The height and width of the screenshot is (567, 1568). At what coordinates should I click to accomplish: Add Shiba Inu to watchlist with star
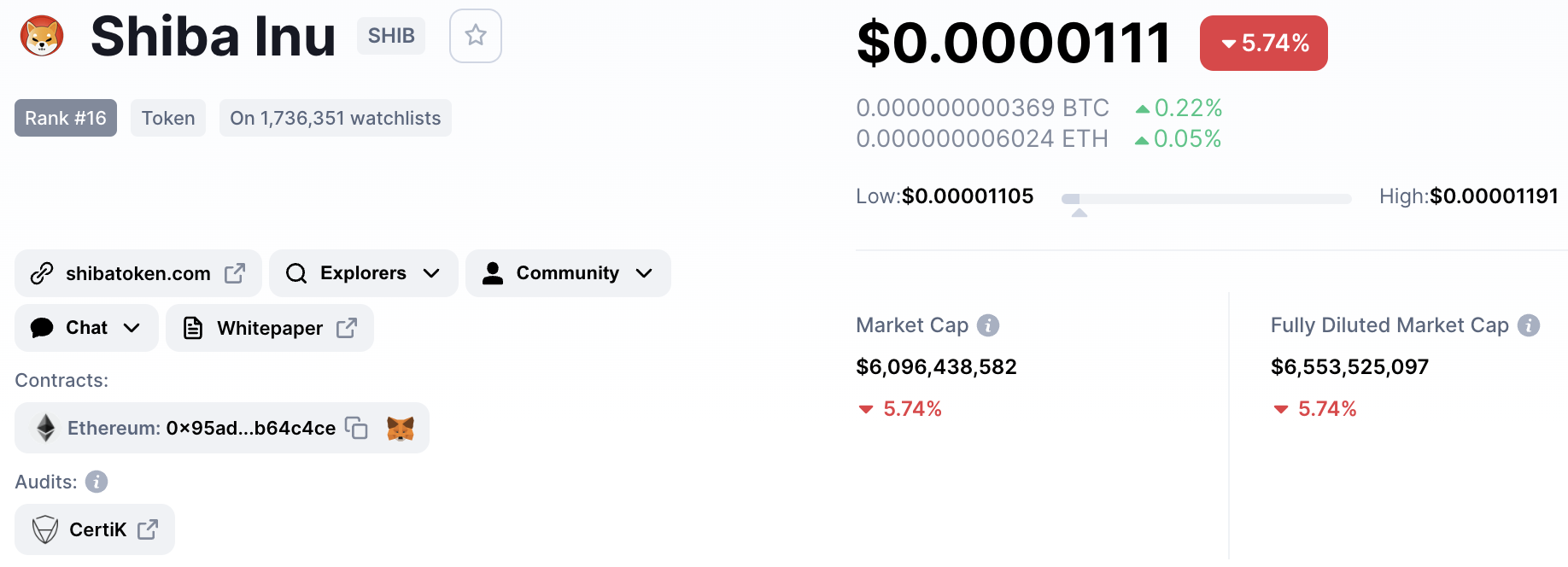(x=476, y=36)
